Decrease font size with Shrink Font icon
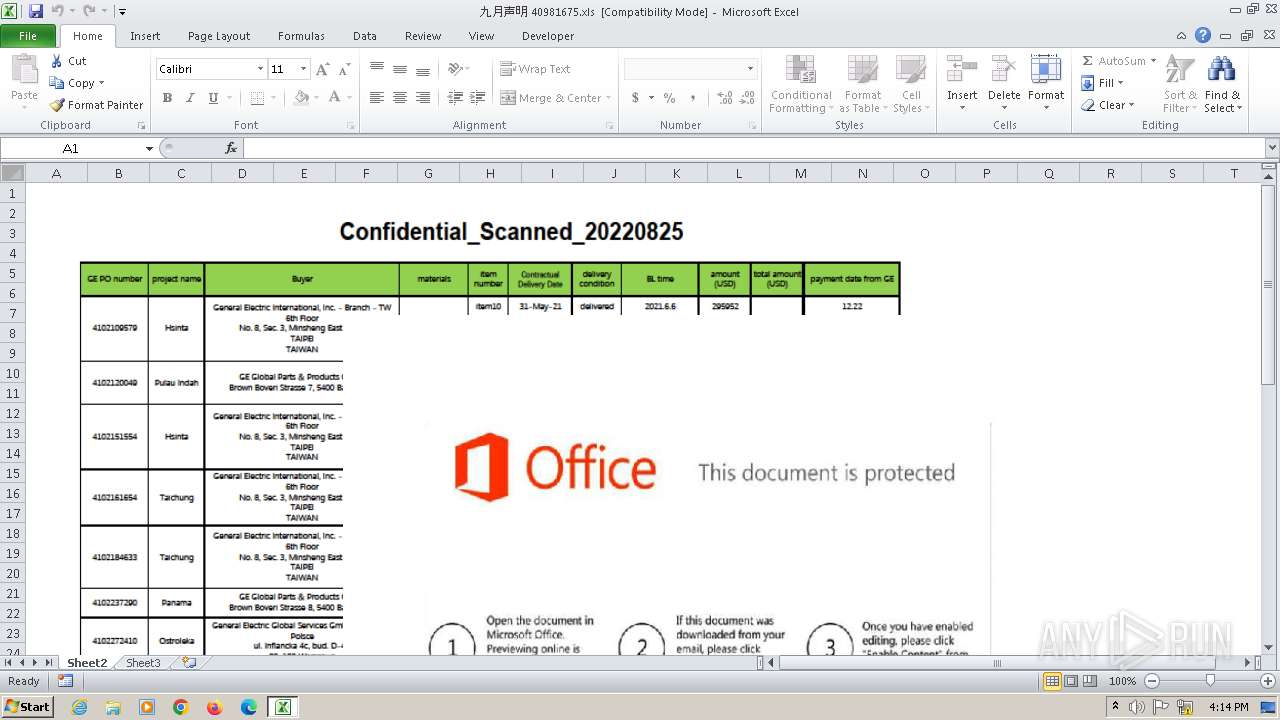The image size is (1280, 720). [x=344, y=69]
